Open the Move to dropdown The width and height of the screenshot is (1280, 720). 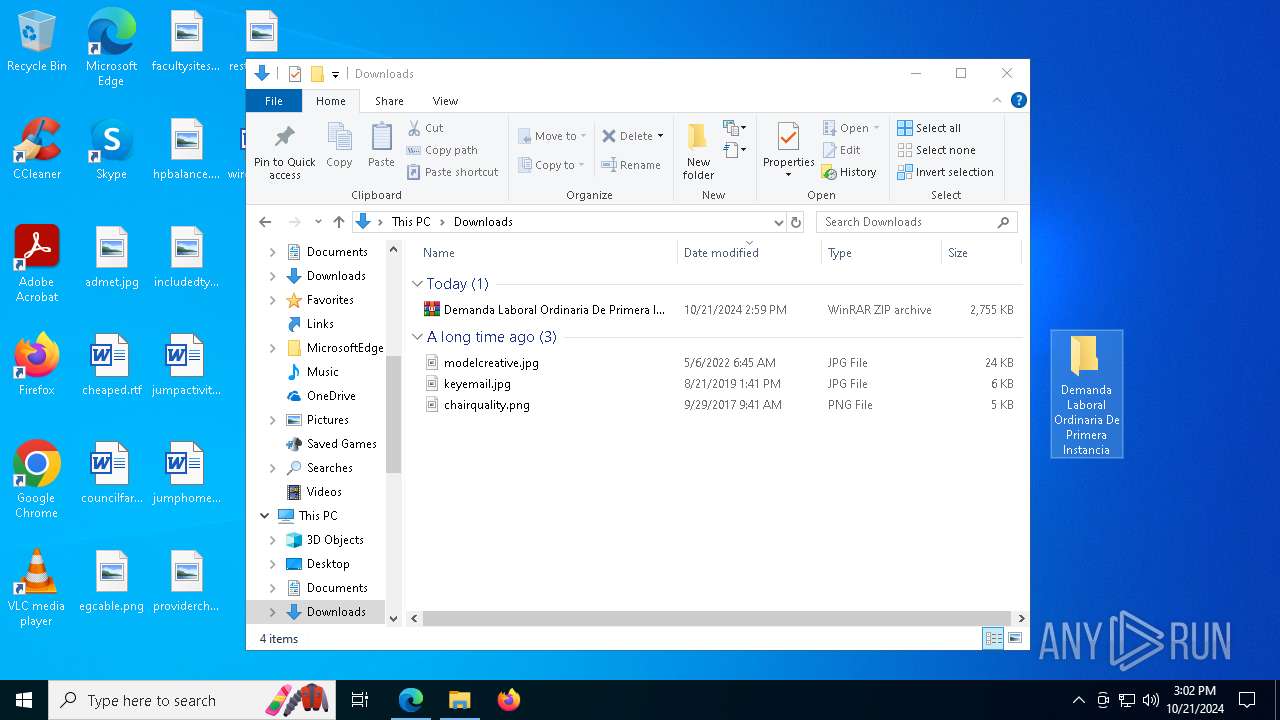coord(551,136)
